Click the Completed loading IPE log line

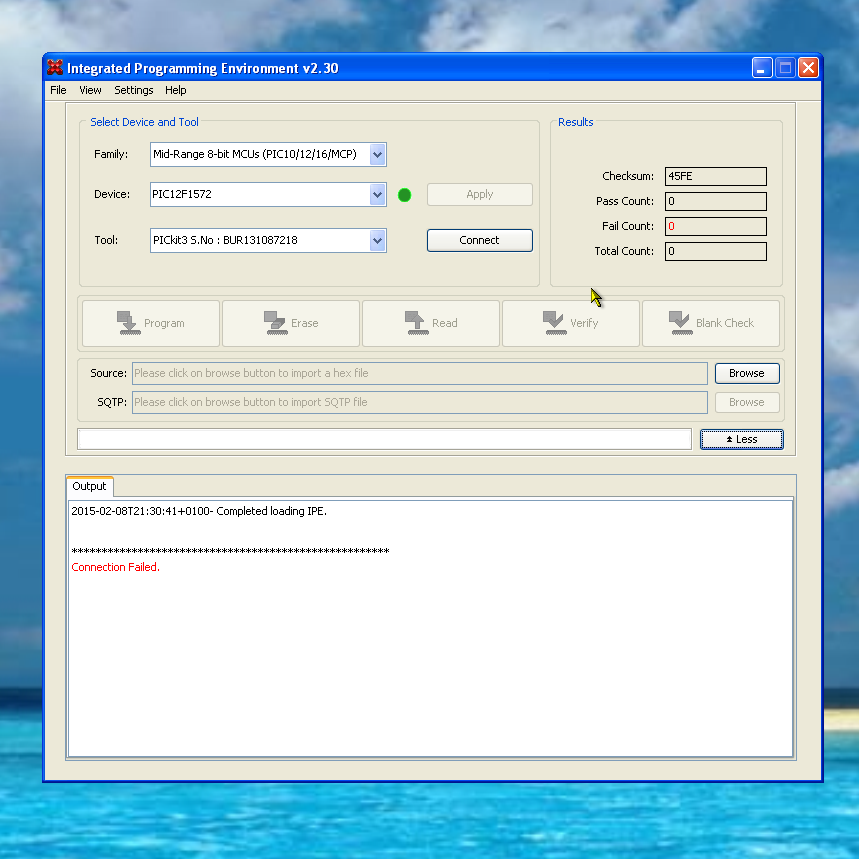(x=199, y=511)
